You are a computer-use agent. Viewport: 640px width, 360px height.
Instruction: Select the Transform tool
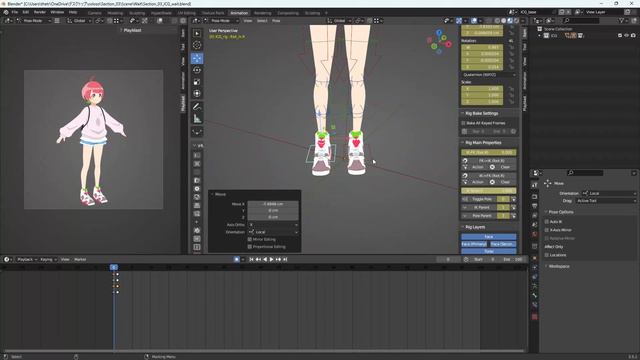pyautogui.click(x=197, y=94)
